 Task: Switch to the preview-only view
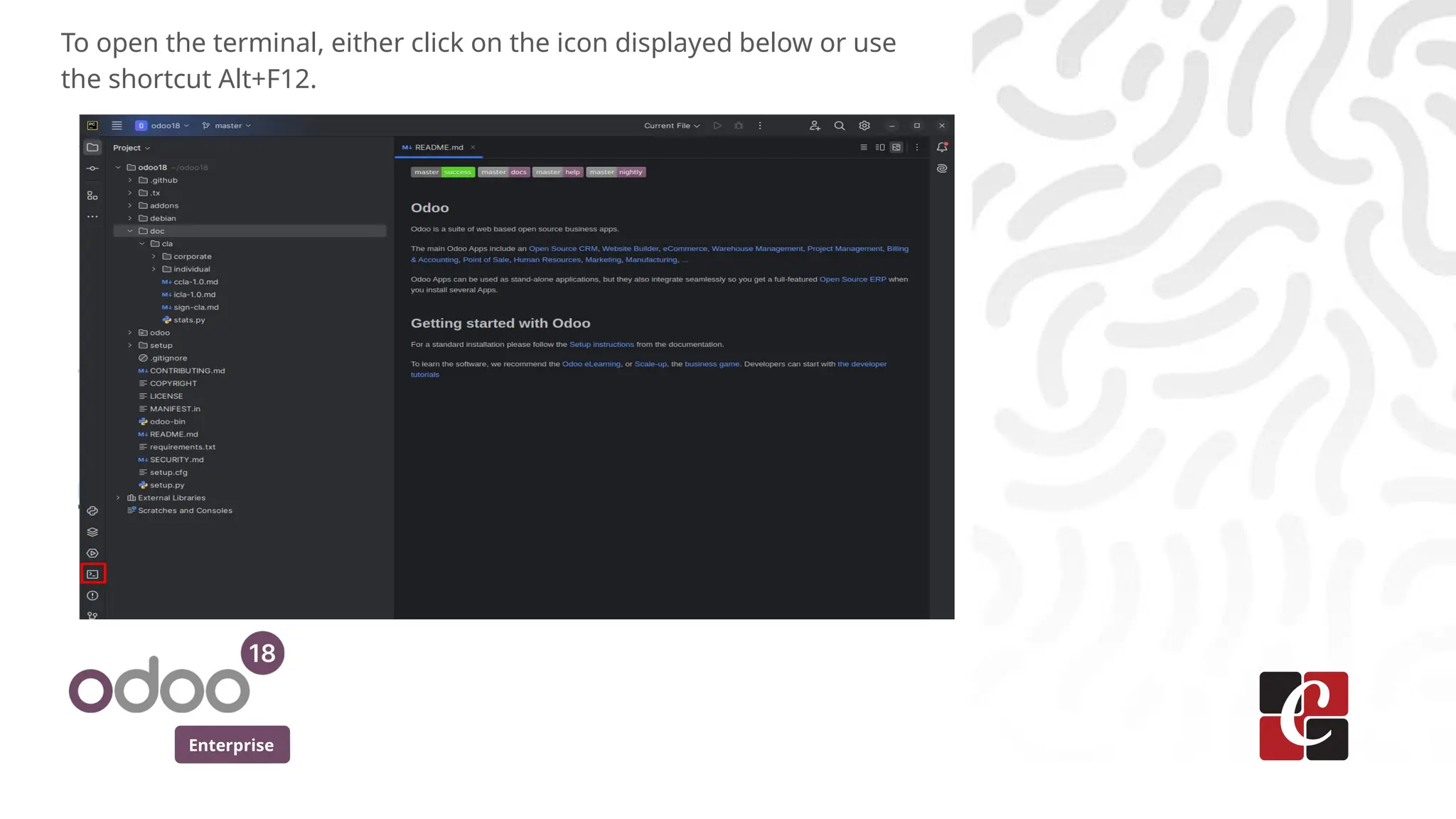click(x=896, y=147)
